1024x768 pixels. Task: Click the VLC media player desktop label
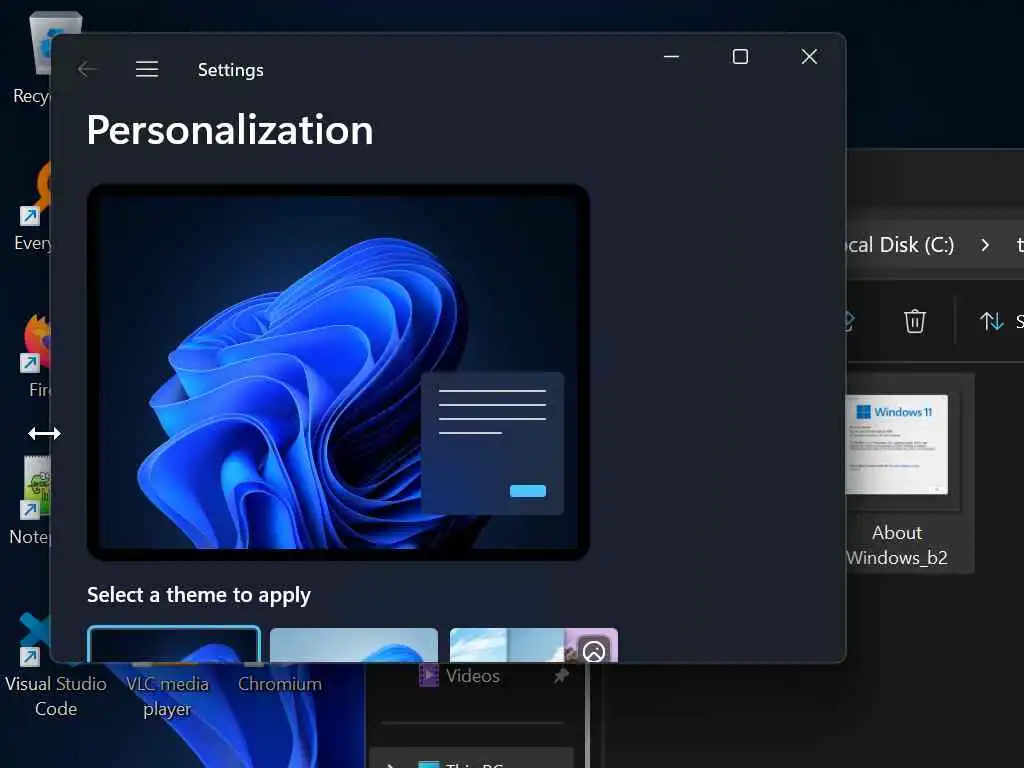167,696
